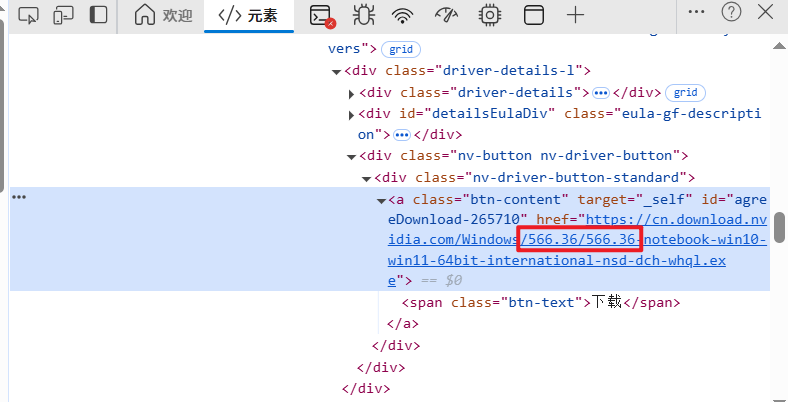Collapse the nv-driver-button-standard div
The height and width of the screenshot is (402, 788).
pyautogui.click(x=367, y=178)
